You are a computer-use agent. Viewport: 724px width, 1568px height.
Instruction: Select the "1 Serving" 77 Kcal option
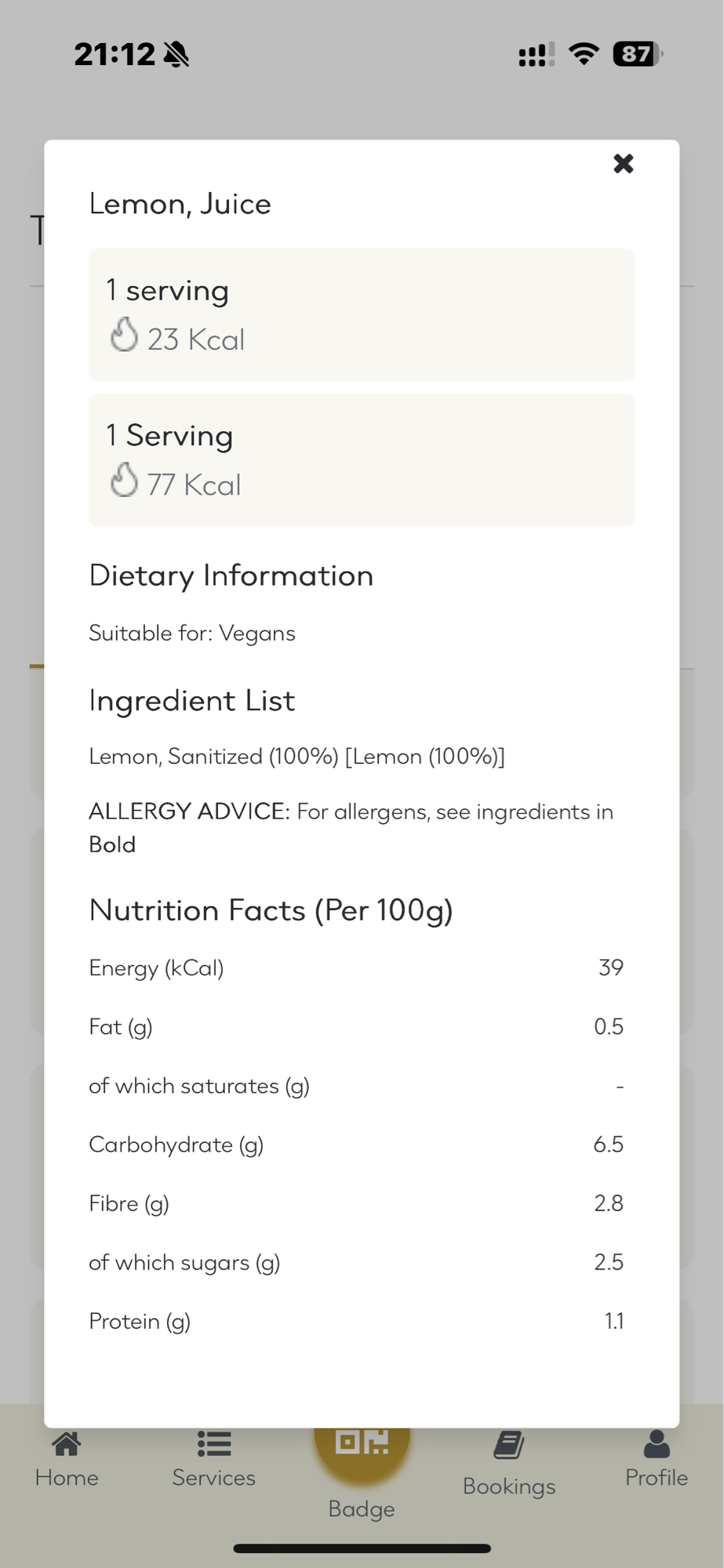tap(362, 459)
